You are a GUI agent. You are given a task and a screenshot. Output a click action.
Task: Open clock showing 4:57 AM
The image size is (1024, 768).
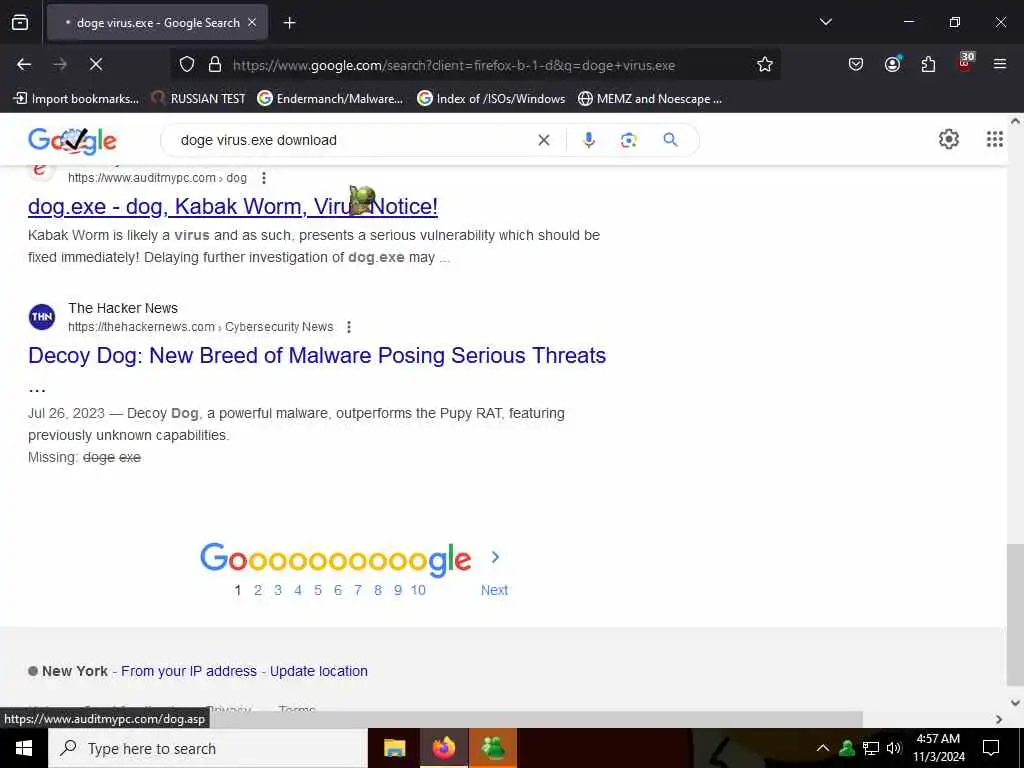(938, 748)
